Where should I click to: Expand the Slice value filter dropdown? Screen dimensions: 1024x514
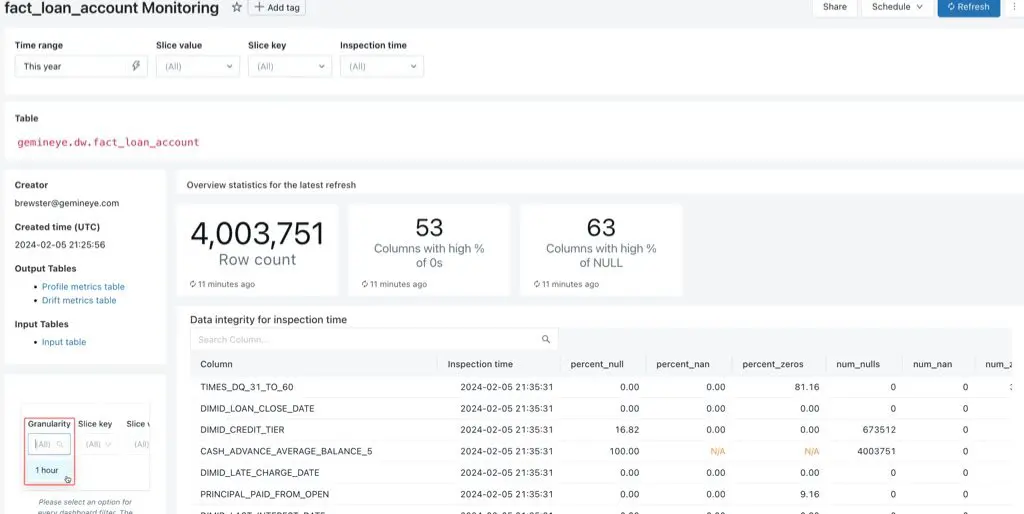pos(197,66)
